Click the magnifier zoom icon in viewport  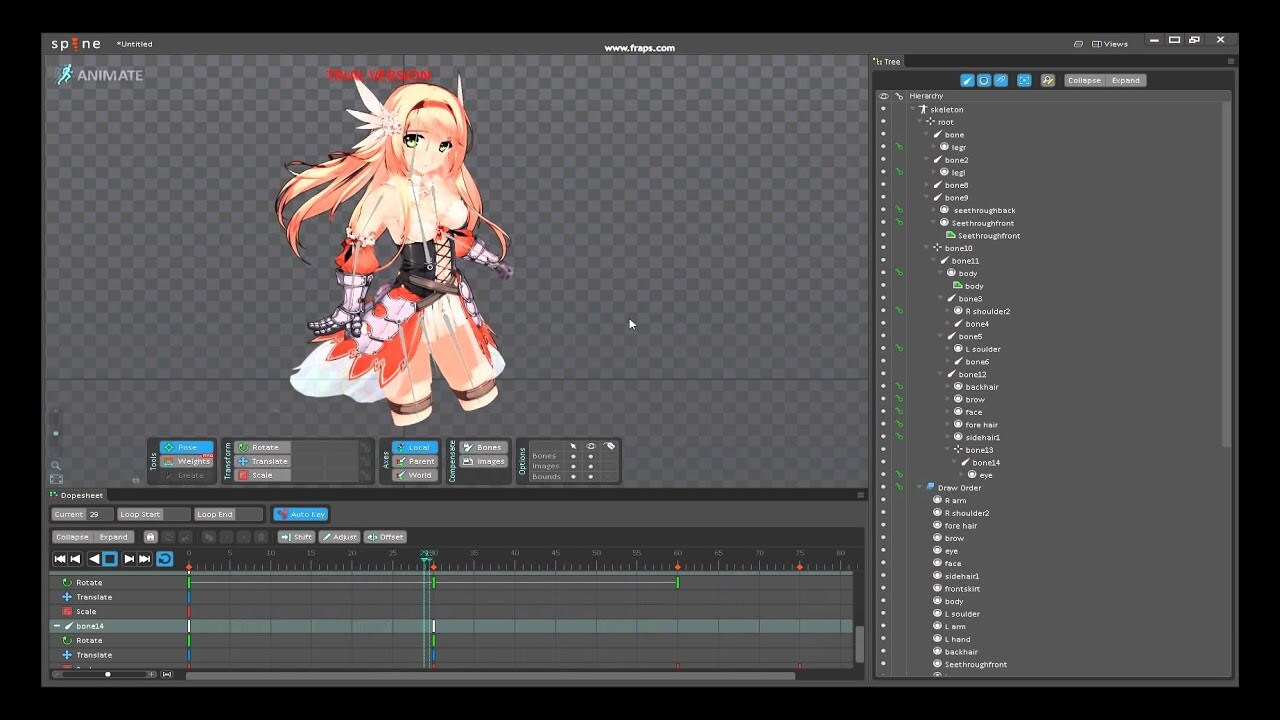pos(56,465)
